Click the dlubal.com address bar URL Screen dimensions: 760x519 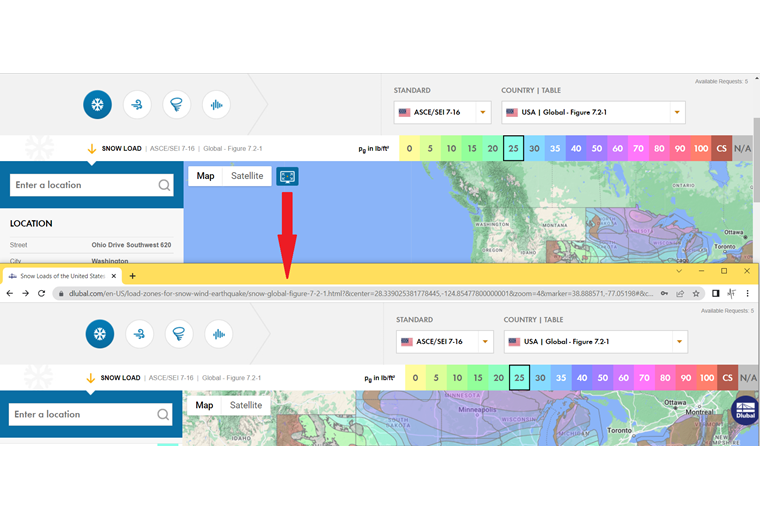(361, 293)
